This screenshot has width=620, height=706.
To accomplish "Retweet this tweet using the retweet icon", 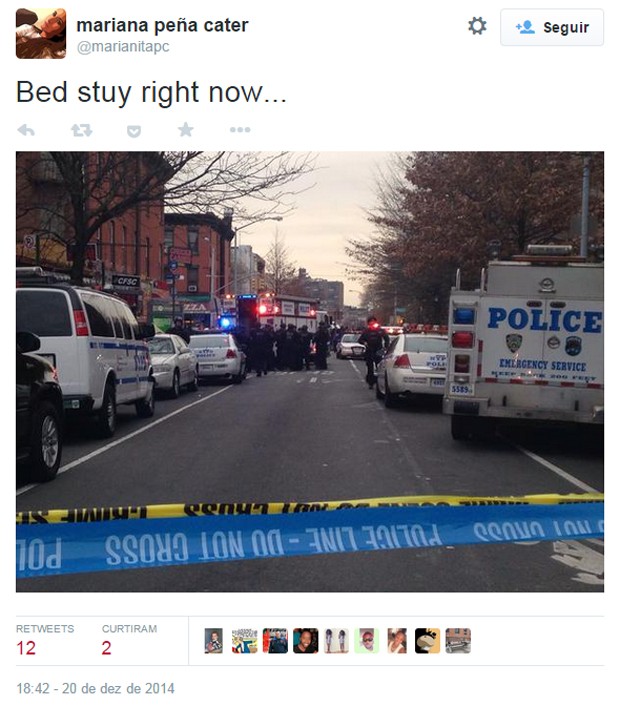I will pos(81,130).
